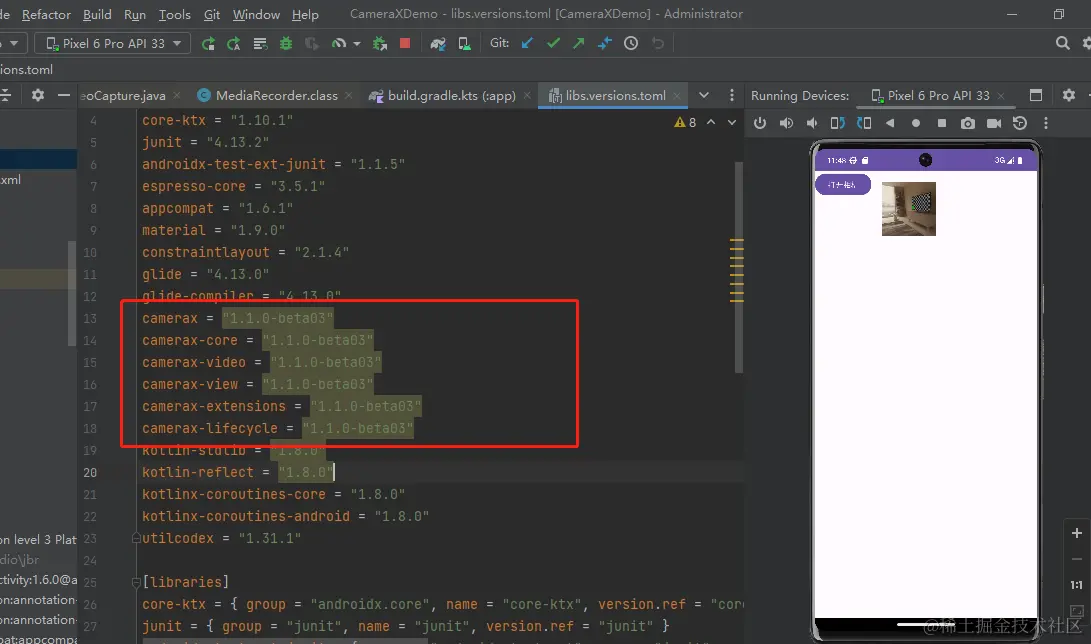Open the Refactor menu
1091x644 pixels.
(x=46, y=14)
